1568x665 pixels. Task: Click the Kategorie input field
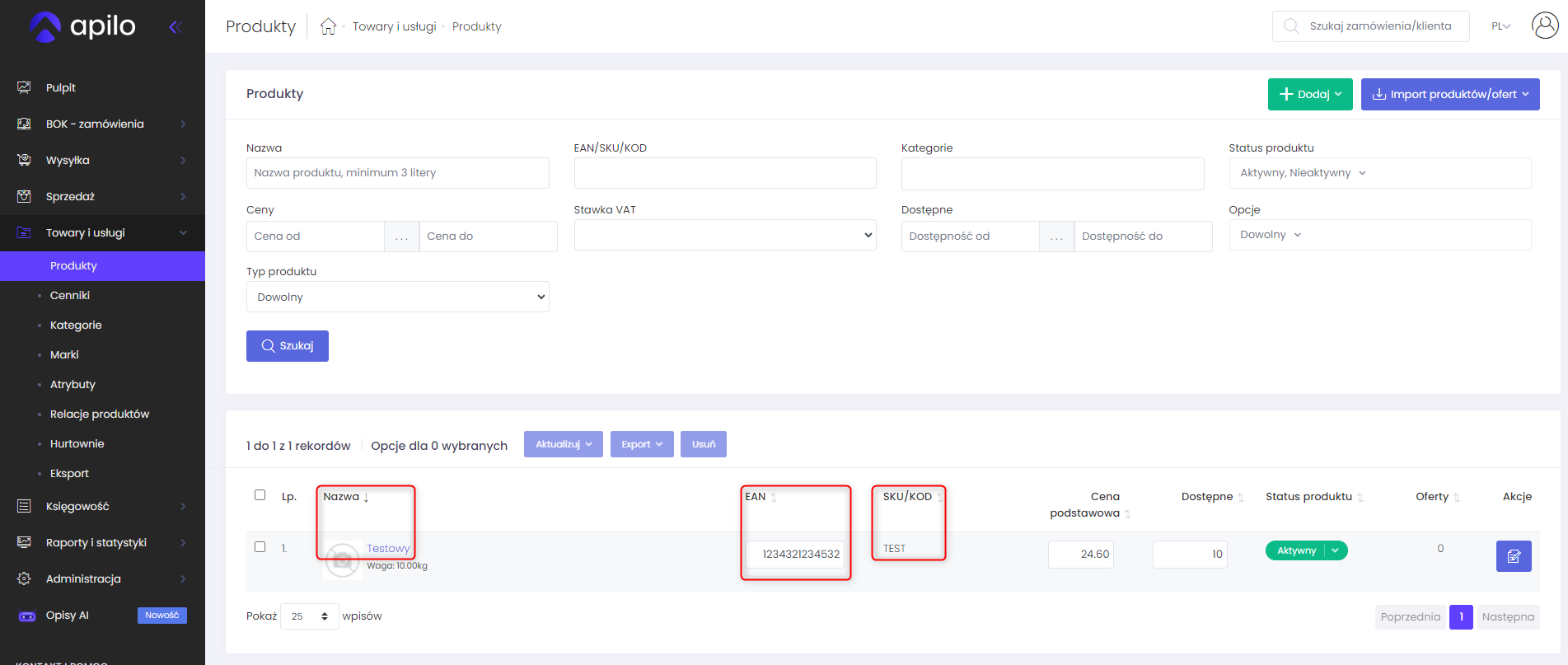pos(1053,173)
